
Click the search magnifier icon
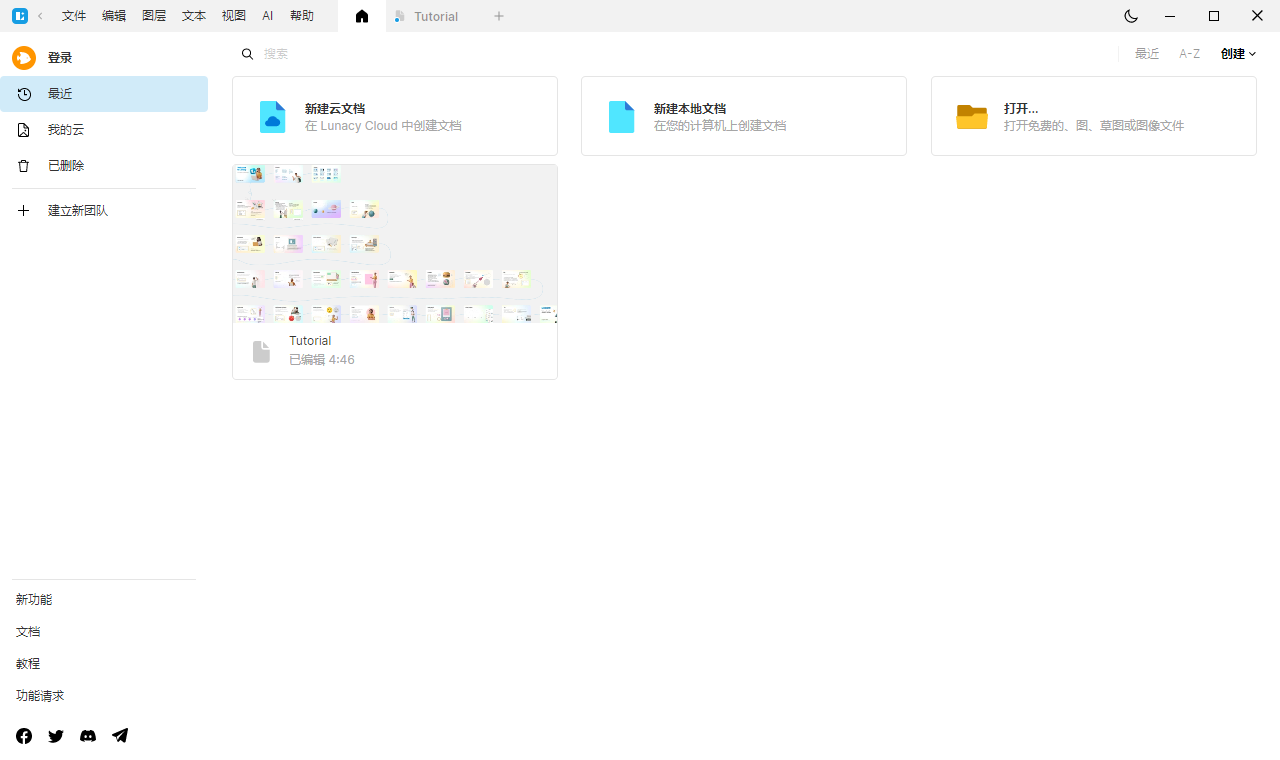tap(247, 53)
